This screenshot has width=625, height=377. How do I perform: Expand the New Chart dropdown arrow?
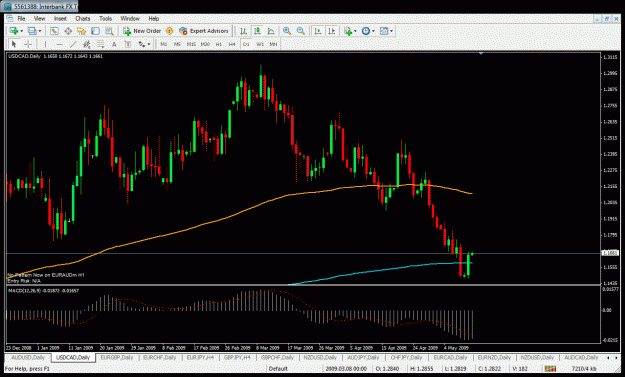pos(22,31)
